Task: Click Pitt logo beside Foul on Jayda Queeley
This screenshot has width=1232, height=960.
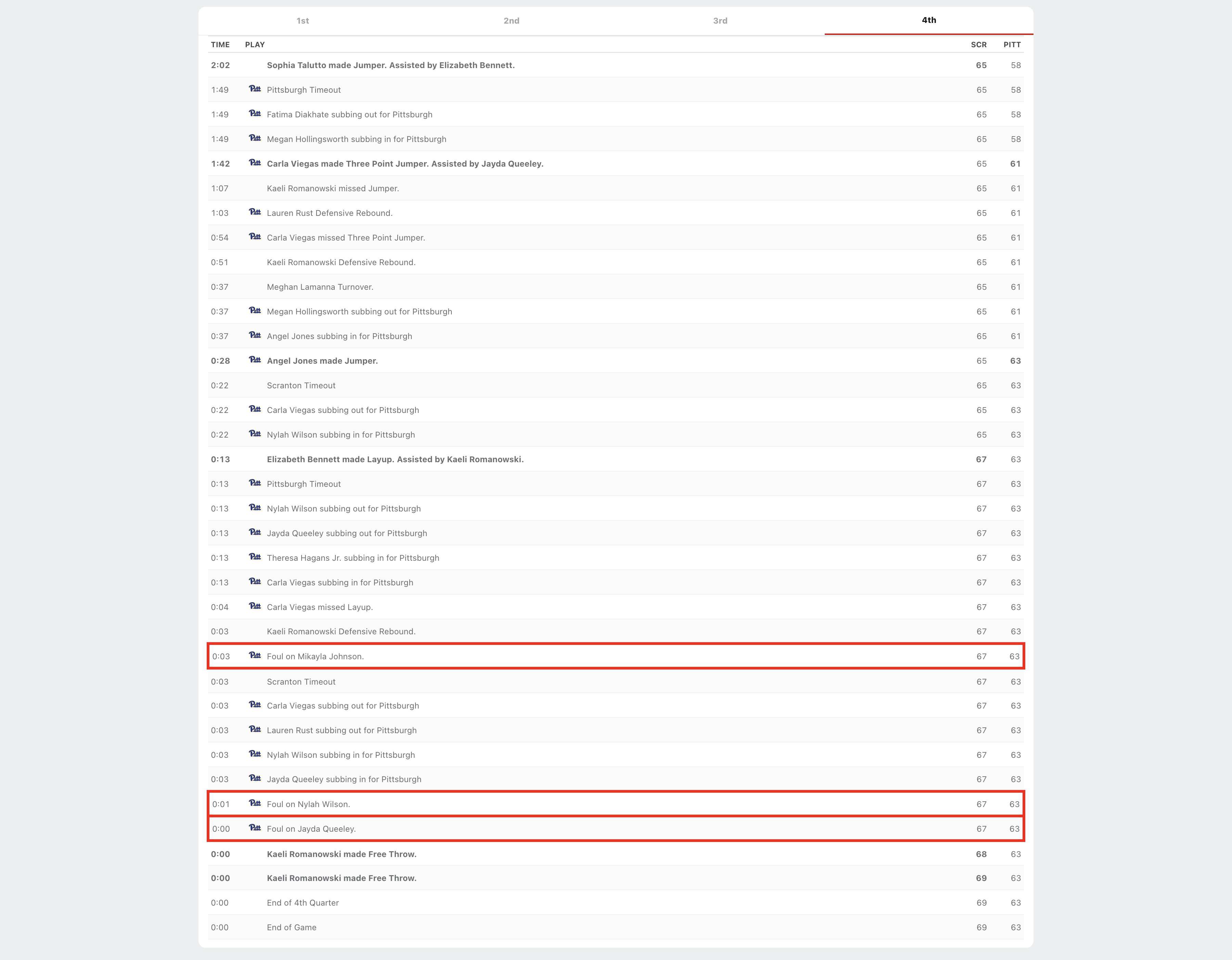Action: [x=255, y=828]
